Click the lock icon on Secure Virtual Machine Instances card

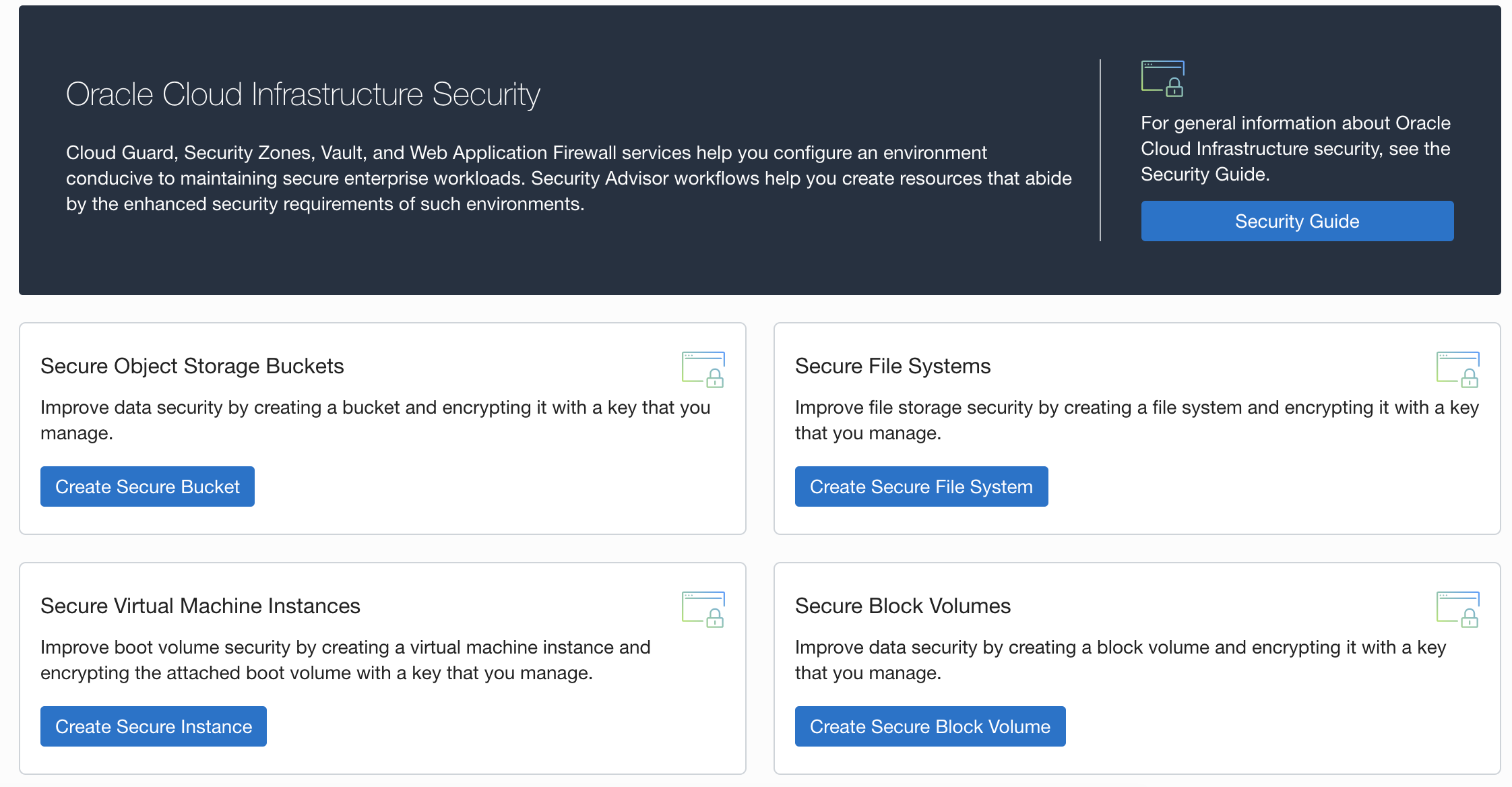click(716, 617)
